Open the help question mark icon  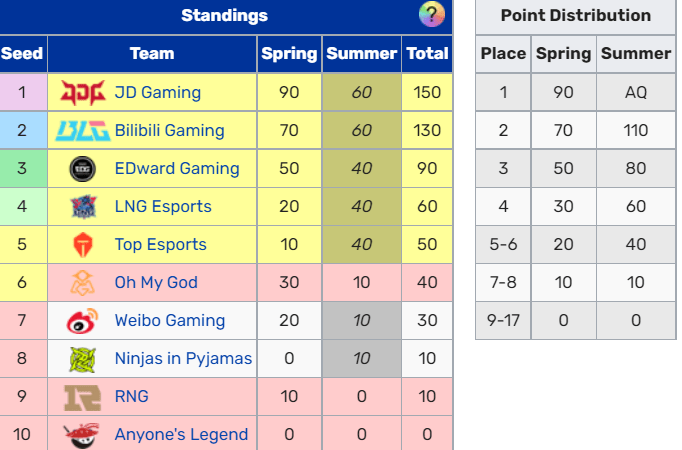tap(431, 15)
